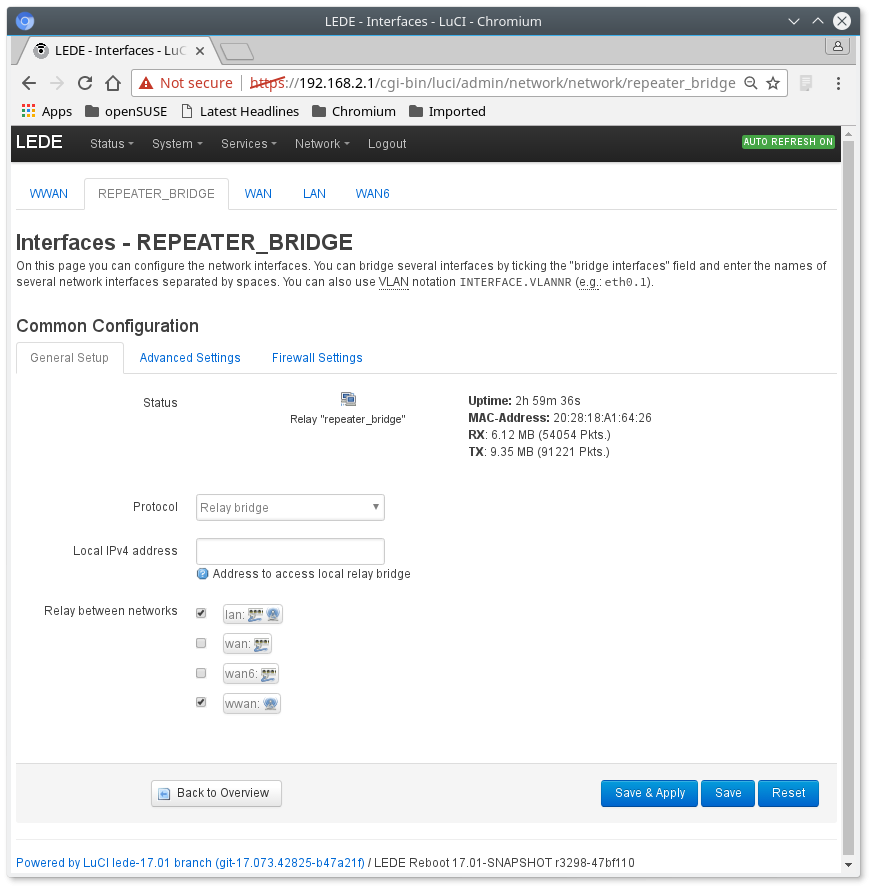The width and height of the screenshot is (873, 890).
Task: Click the help icon under Local IPv4 address
Action: [202, 574]
